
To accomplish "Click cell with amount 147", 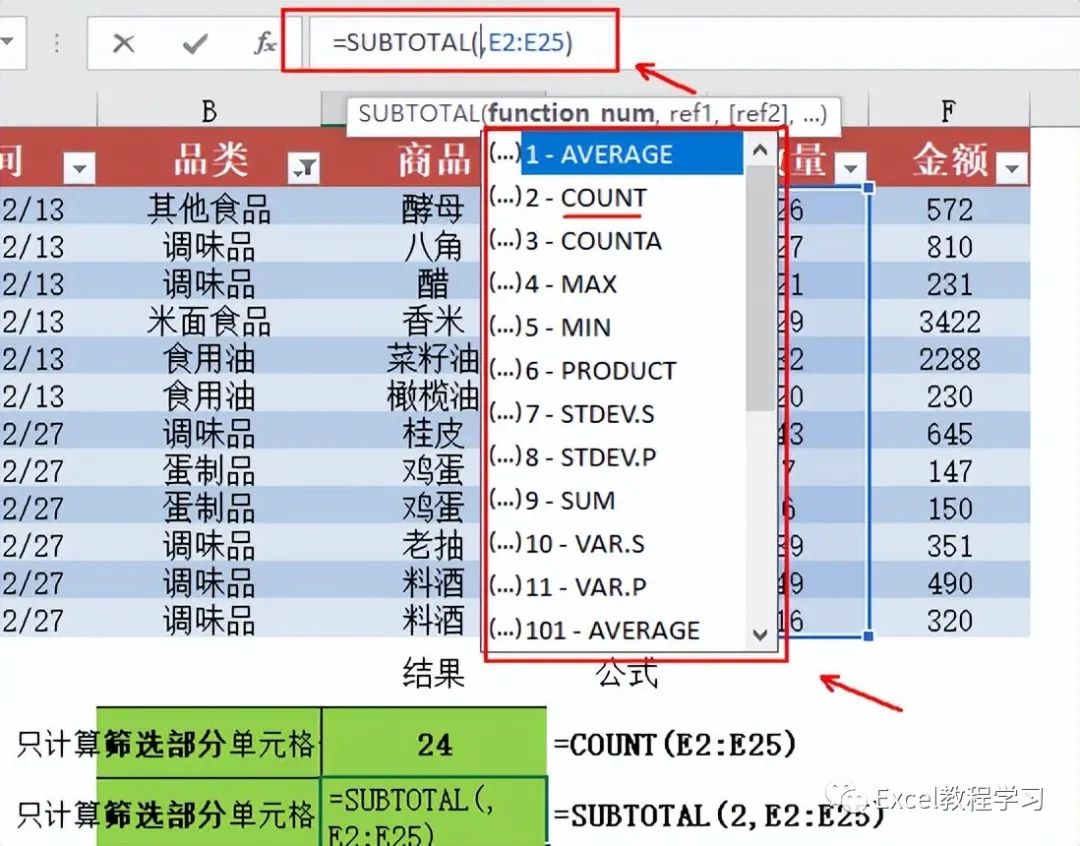I will 950,470.
